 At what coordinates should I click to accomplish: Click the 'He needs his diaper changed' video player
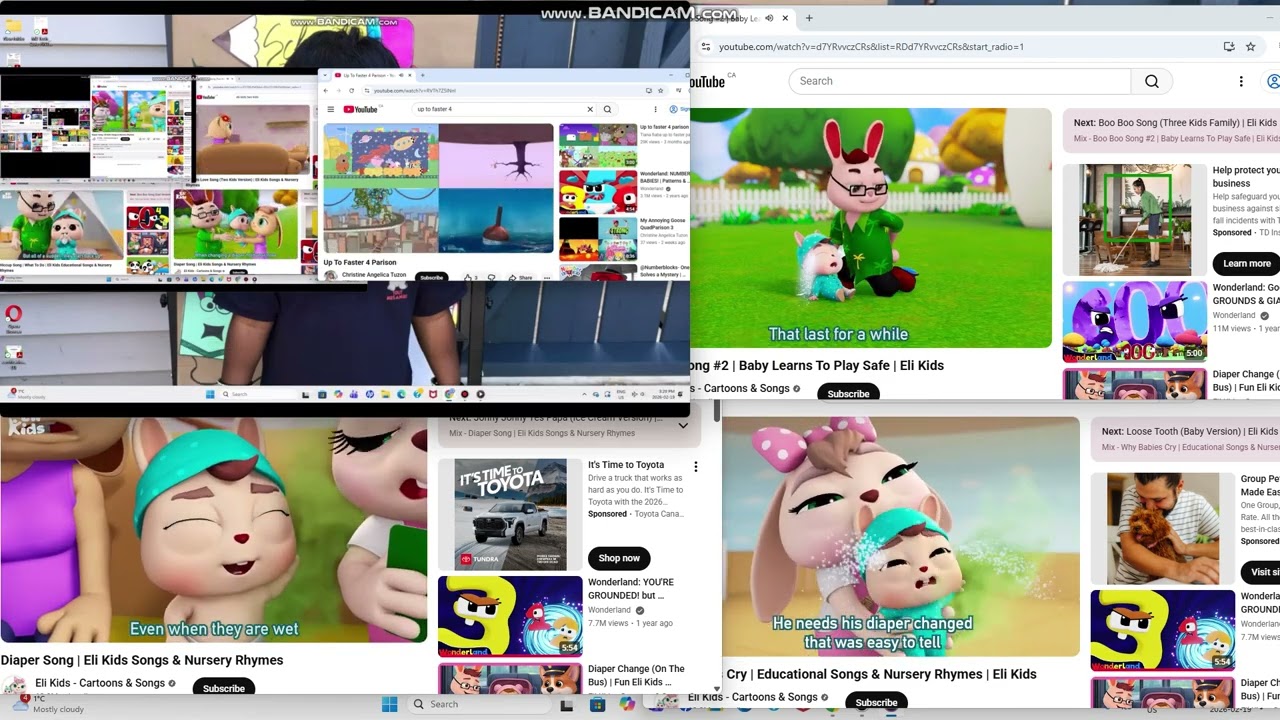(x=900, y=537)
